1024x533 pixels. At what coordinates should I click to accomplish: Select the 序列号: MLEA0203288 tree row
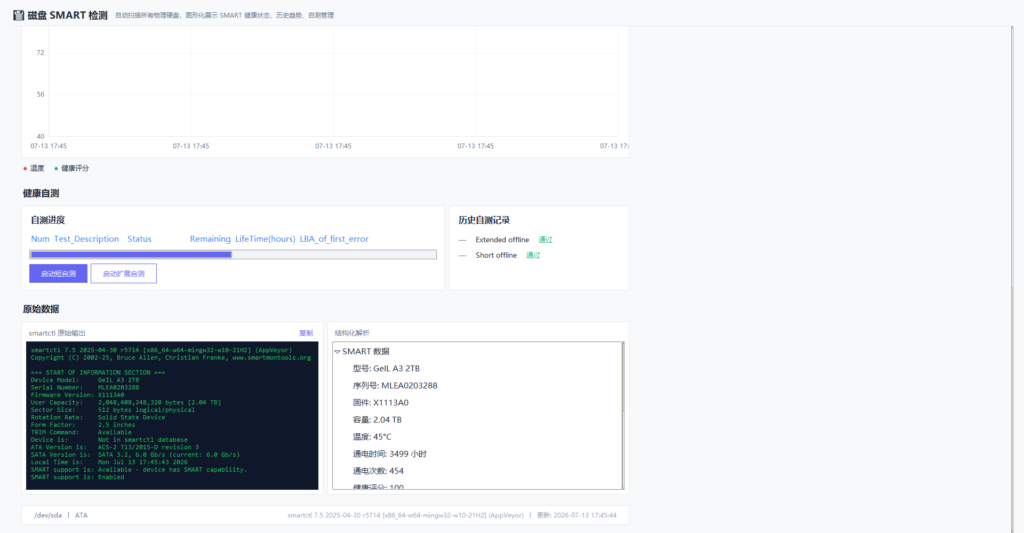pos(395,385)
